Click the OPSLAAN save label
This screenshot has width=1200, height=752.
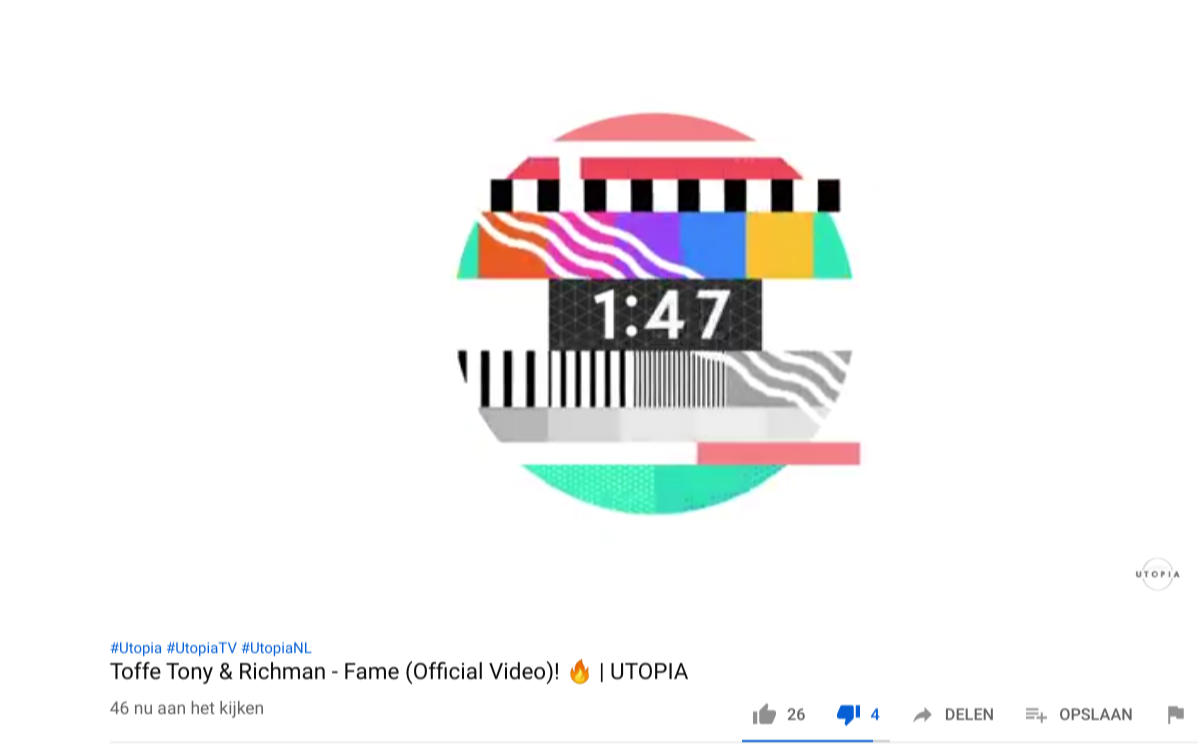tap(1096, 715)
